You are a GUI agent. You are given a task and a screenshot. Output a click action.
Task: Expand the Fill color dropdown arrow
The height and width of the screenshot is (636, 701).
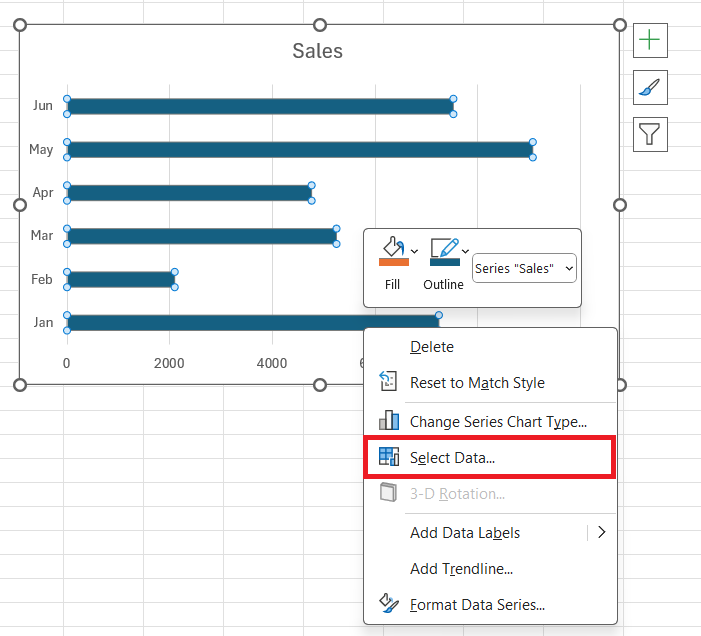(x=414, y=251)
